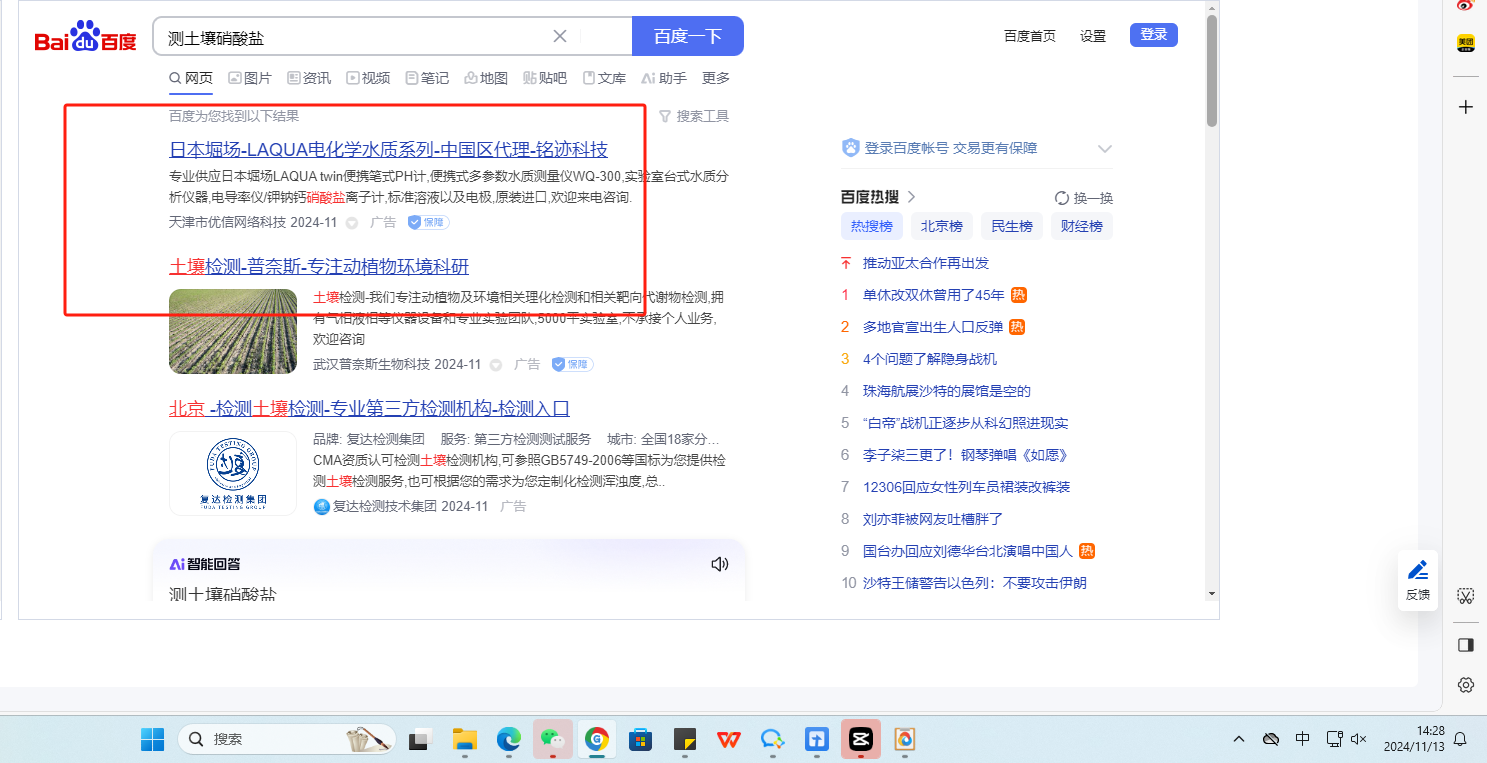Clear the search box with X icon
1487x763 pixels.
[x=560, y=37]
